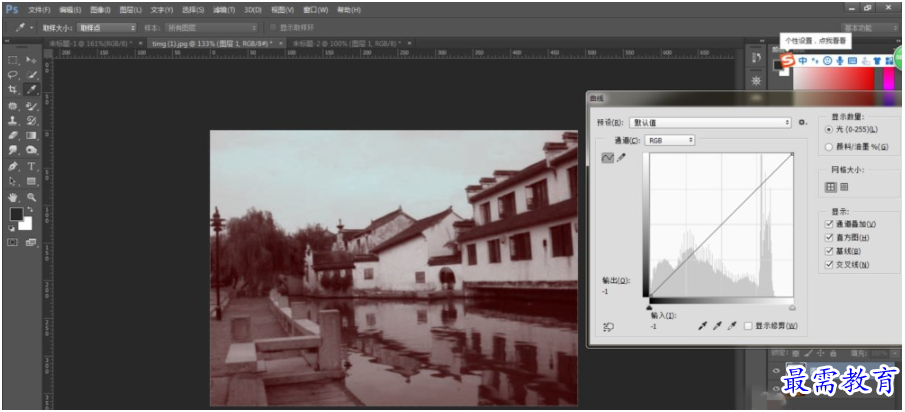The height and width of the screenshot is (412, 905).
Task: Select the Quick Selection tool
Action: tap(31, 75)
